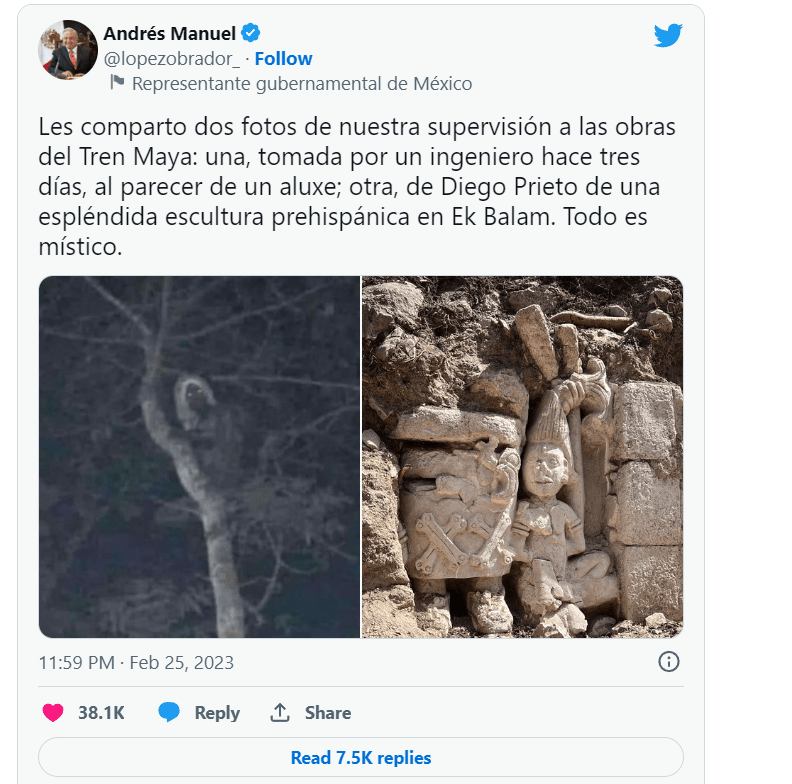The width and height of the screenshot is (792, 784).
Task: Click the Twitter bird logo icon
Action: pyautogui.click(x=668, y=35)
